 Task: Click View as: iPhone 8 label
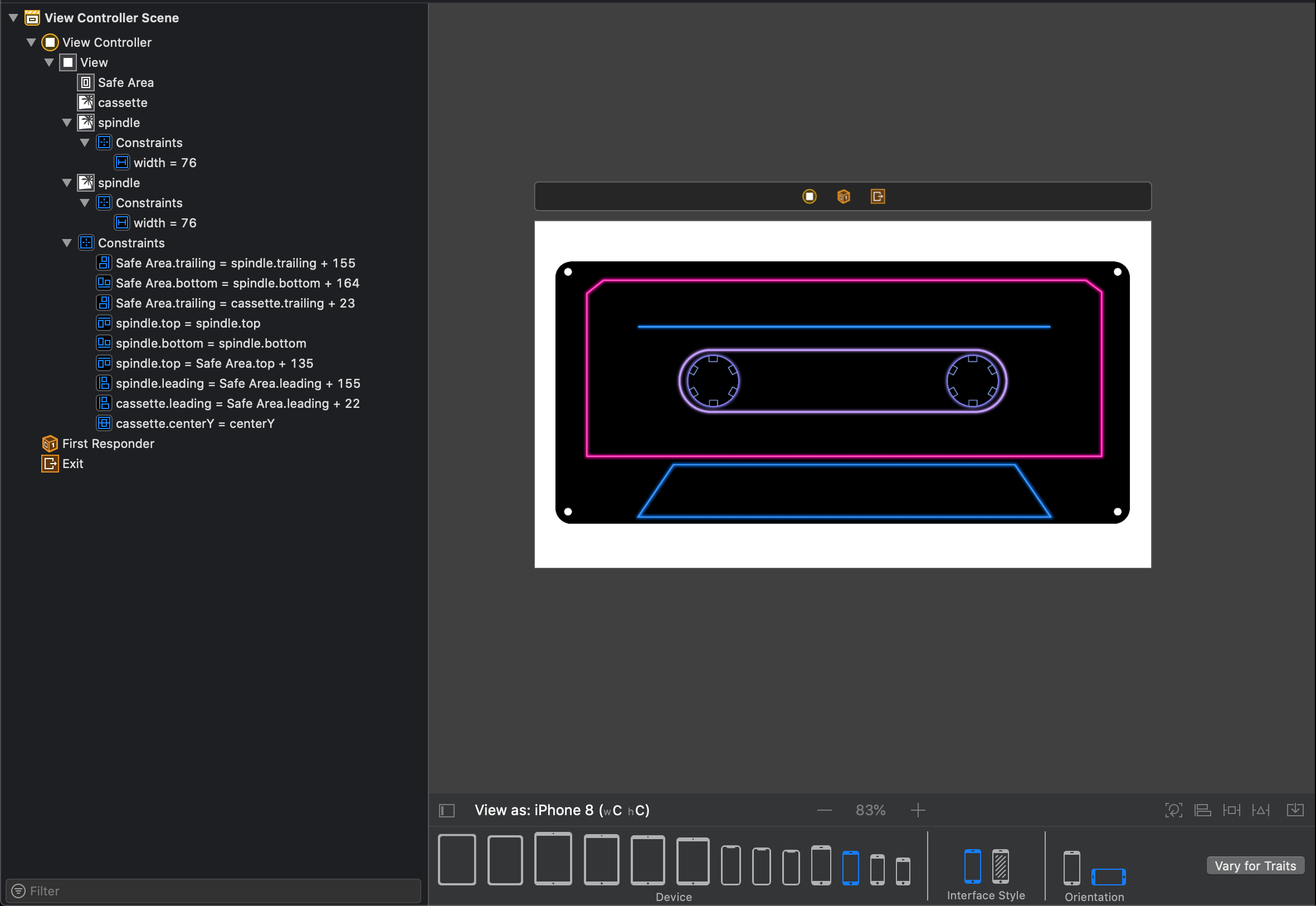tap(561, 810)
